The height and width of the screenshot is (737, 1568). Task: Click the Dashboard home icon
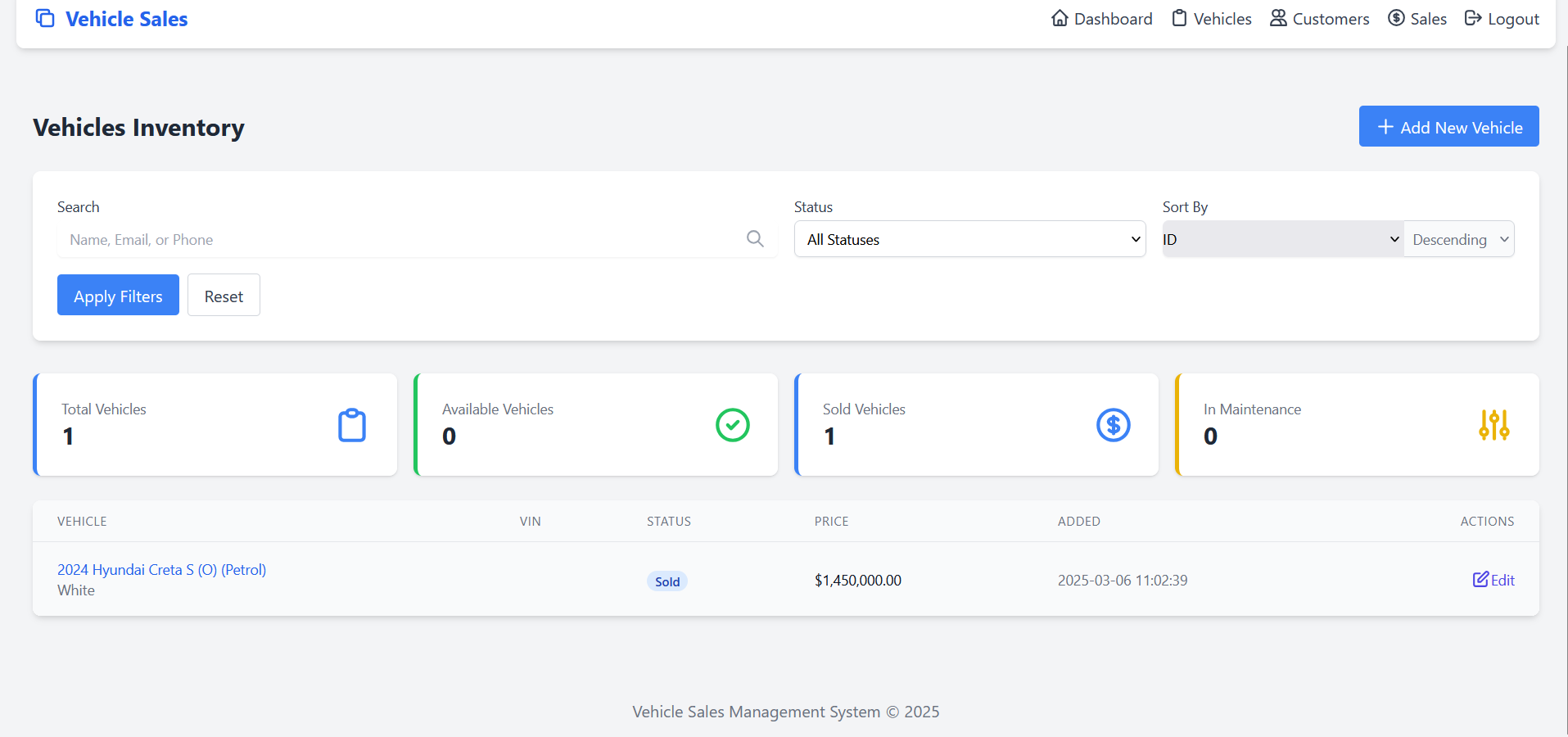1060,18
